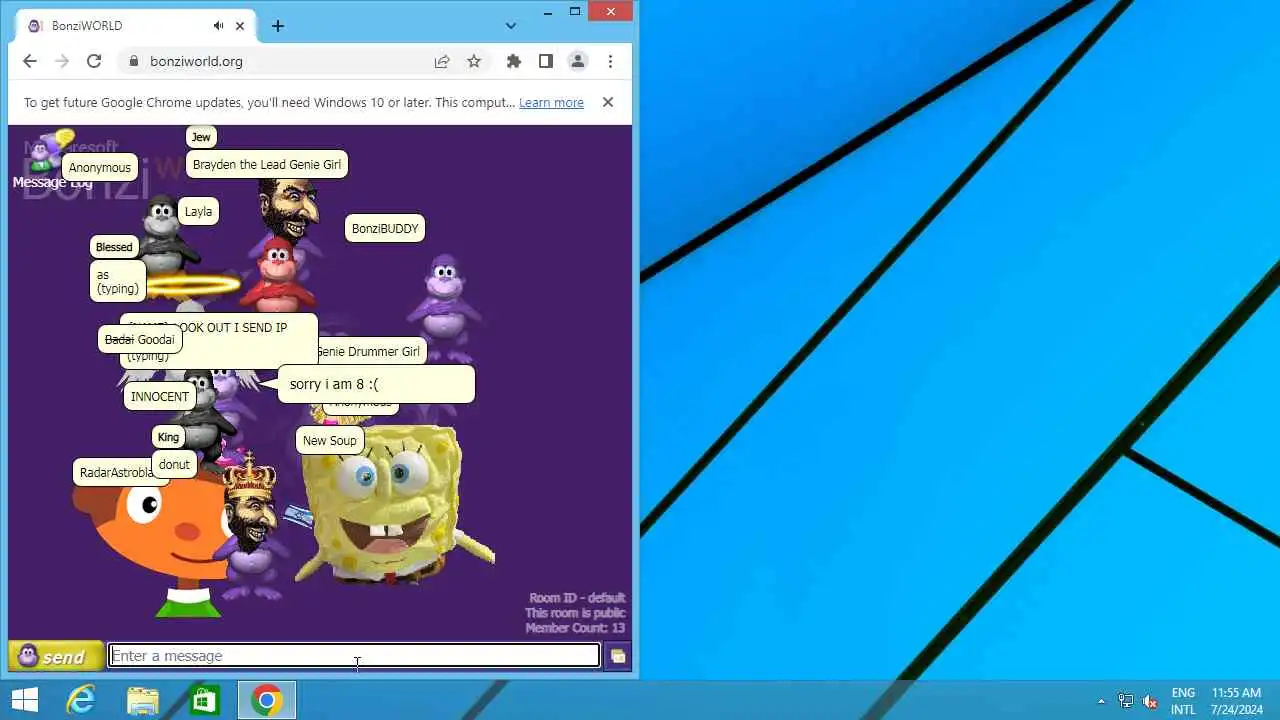
Task: Go back to previous page
Action: [30, 61]
